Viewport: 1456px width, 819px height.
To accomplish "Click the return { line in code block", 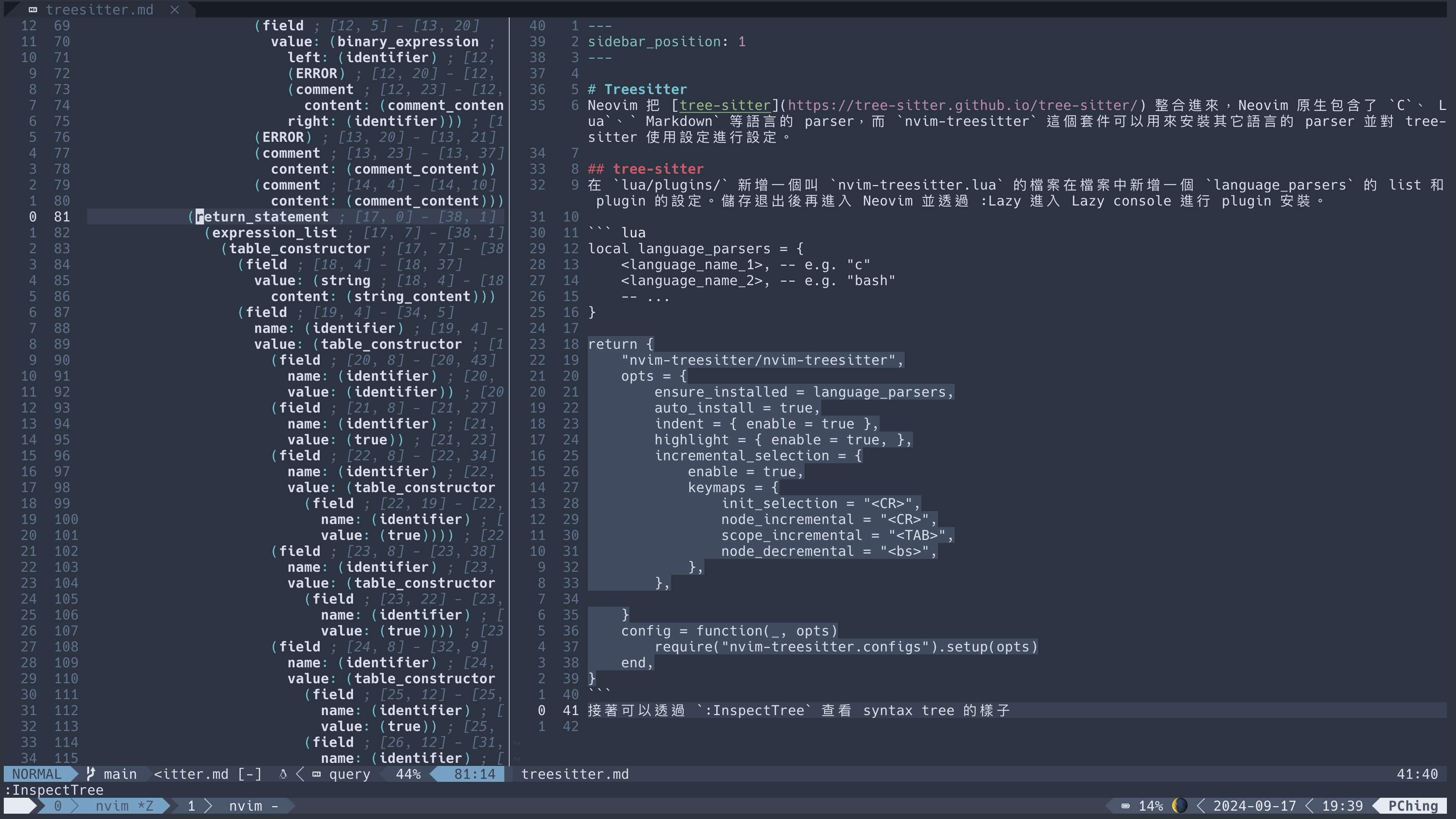I will [x=621, y=344].
